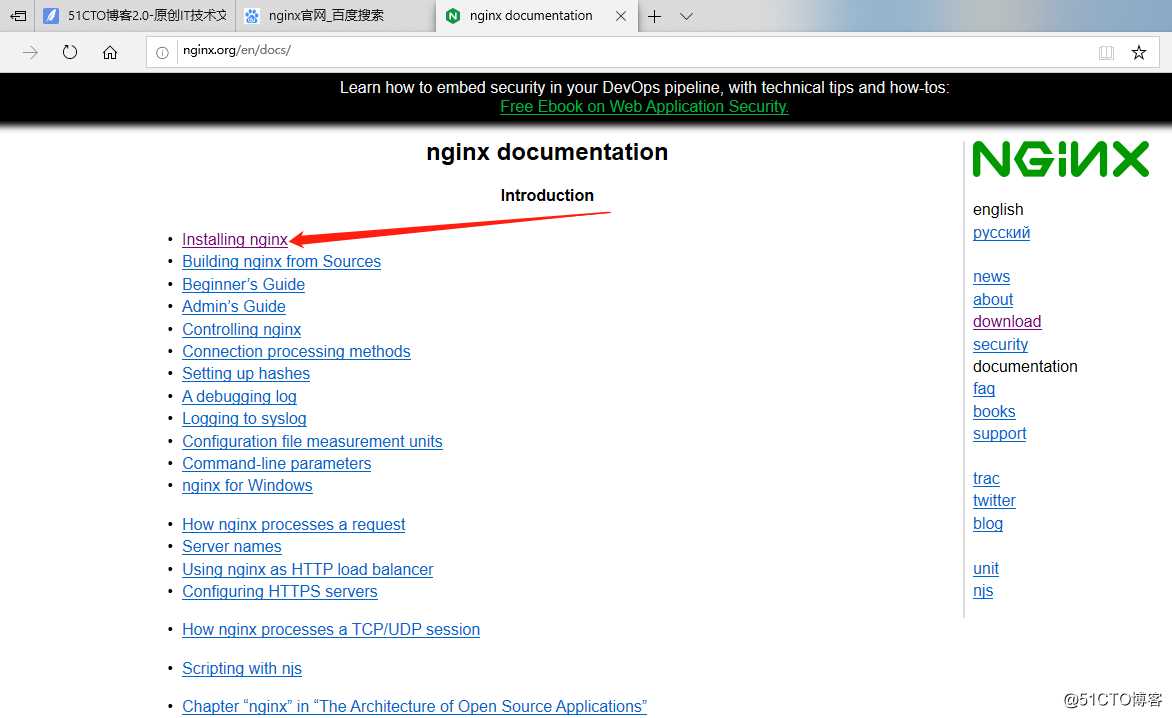Screen dimensions: 1172x718
Task: Open the blog sidebar link
Action: pos(987,524)
